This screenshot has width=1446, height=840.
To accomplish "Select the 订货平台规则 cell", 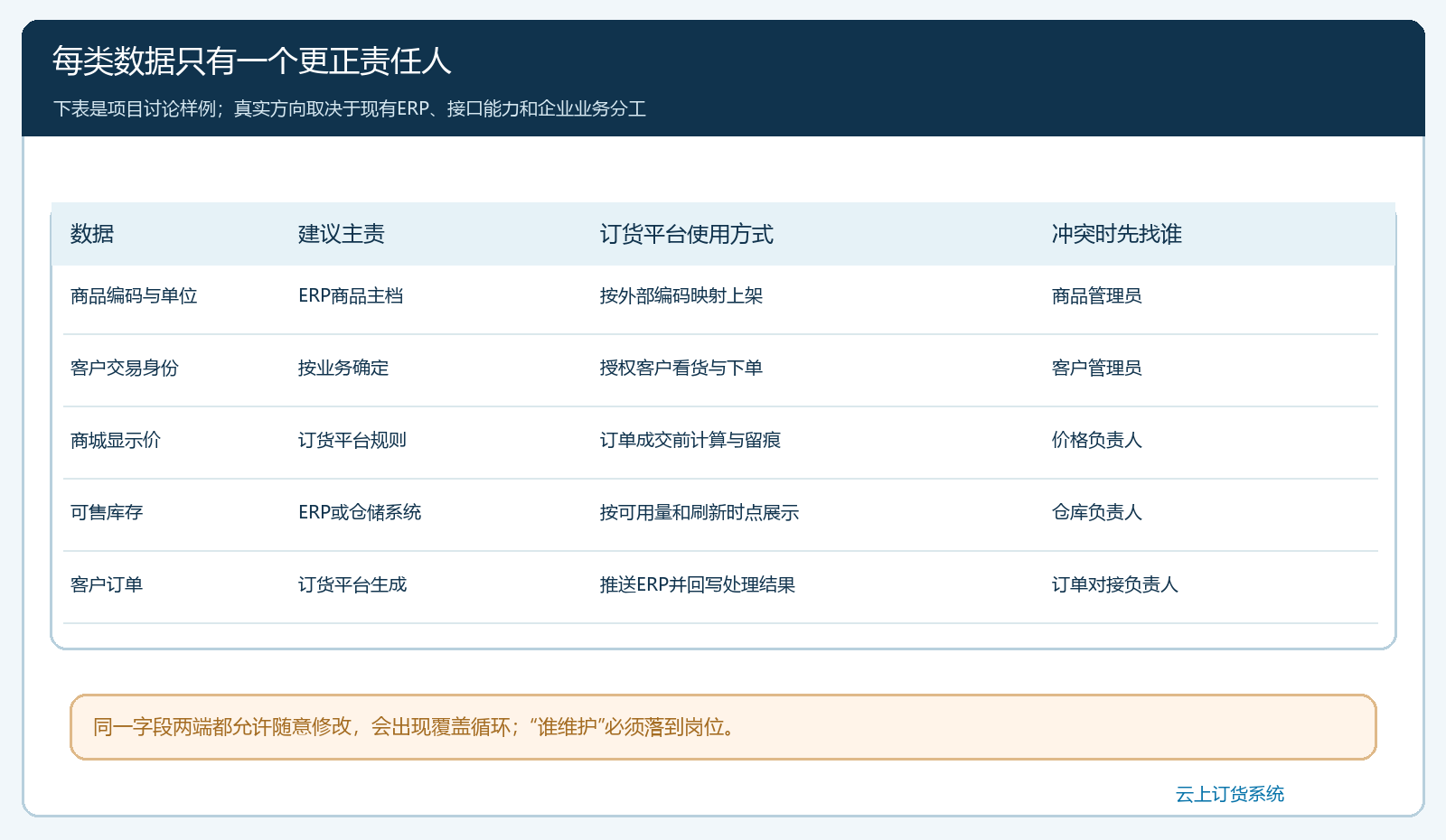I will pyautogui.click(x=352, y=440).
